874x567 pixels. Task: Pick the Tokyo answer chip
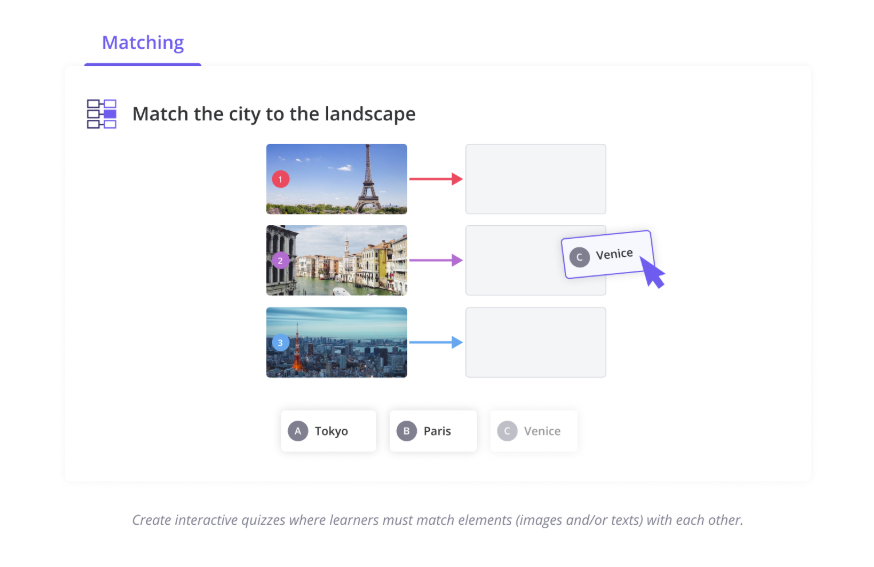[328, 431]
